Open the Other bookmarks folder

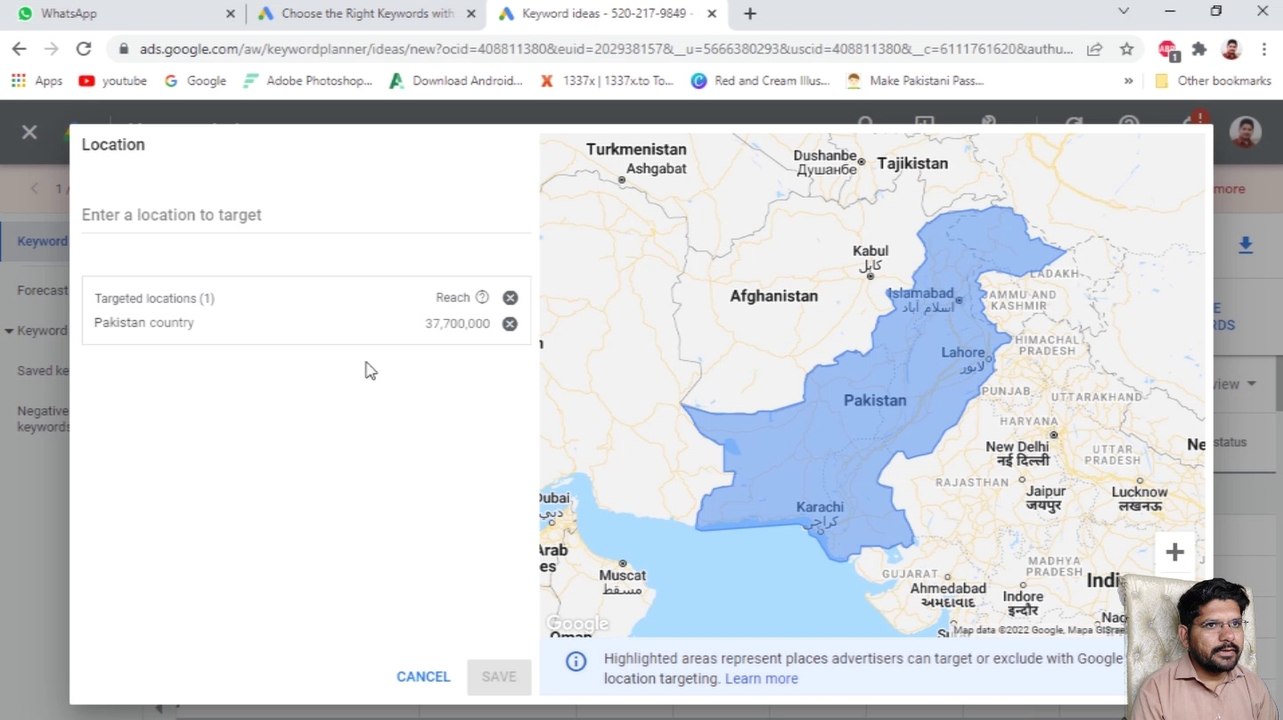tap(1212, 81)
